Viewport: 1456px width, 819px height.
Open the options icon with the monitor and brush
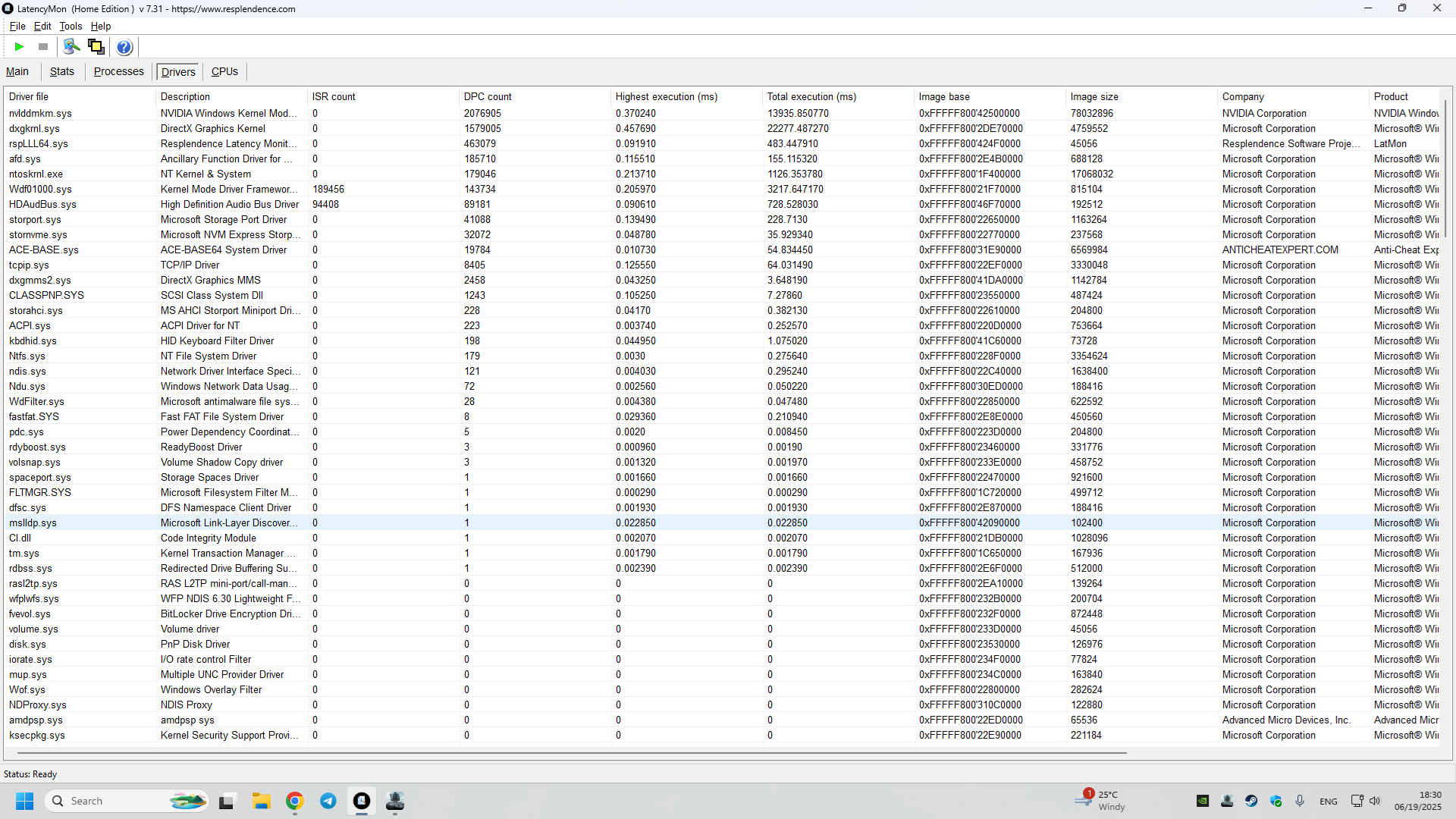[x=71, y=47]
